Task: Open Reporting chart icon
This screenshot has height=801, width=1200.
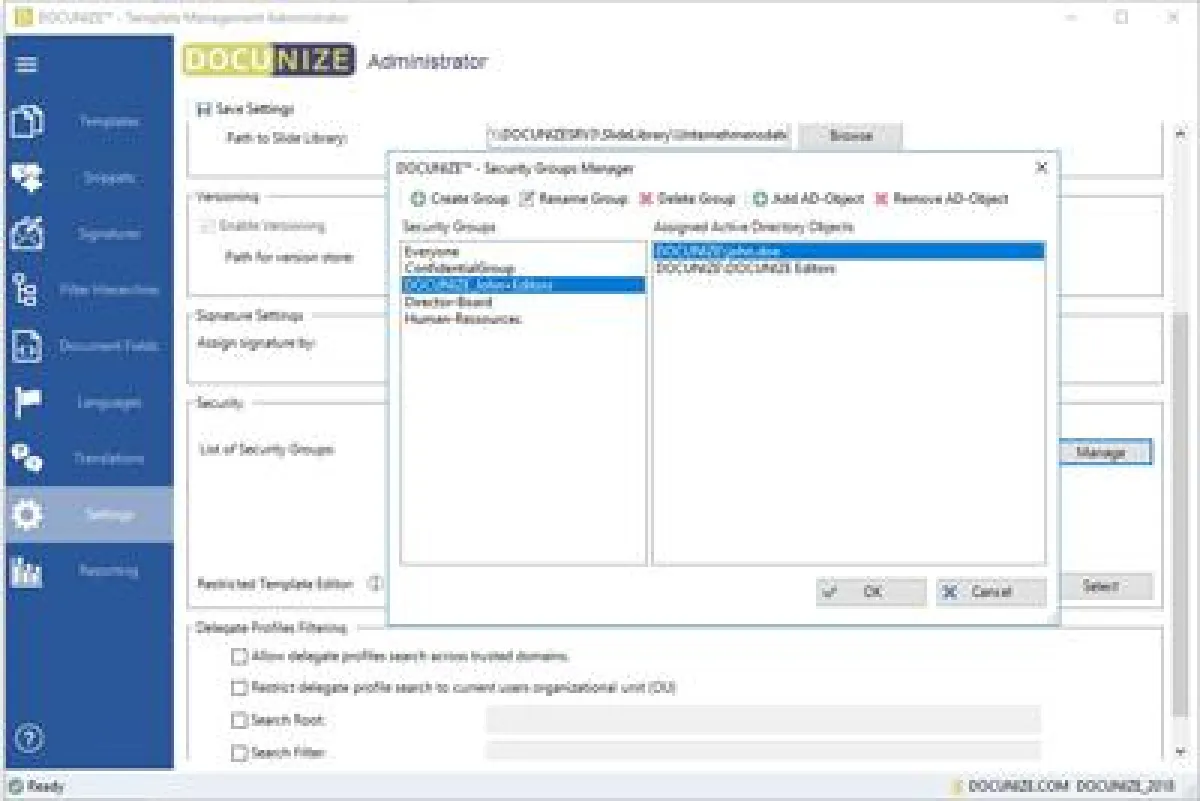Action: [x=27, y=571]
